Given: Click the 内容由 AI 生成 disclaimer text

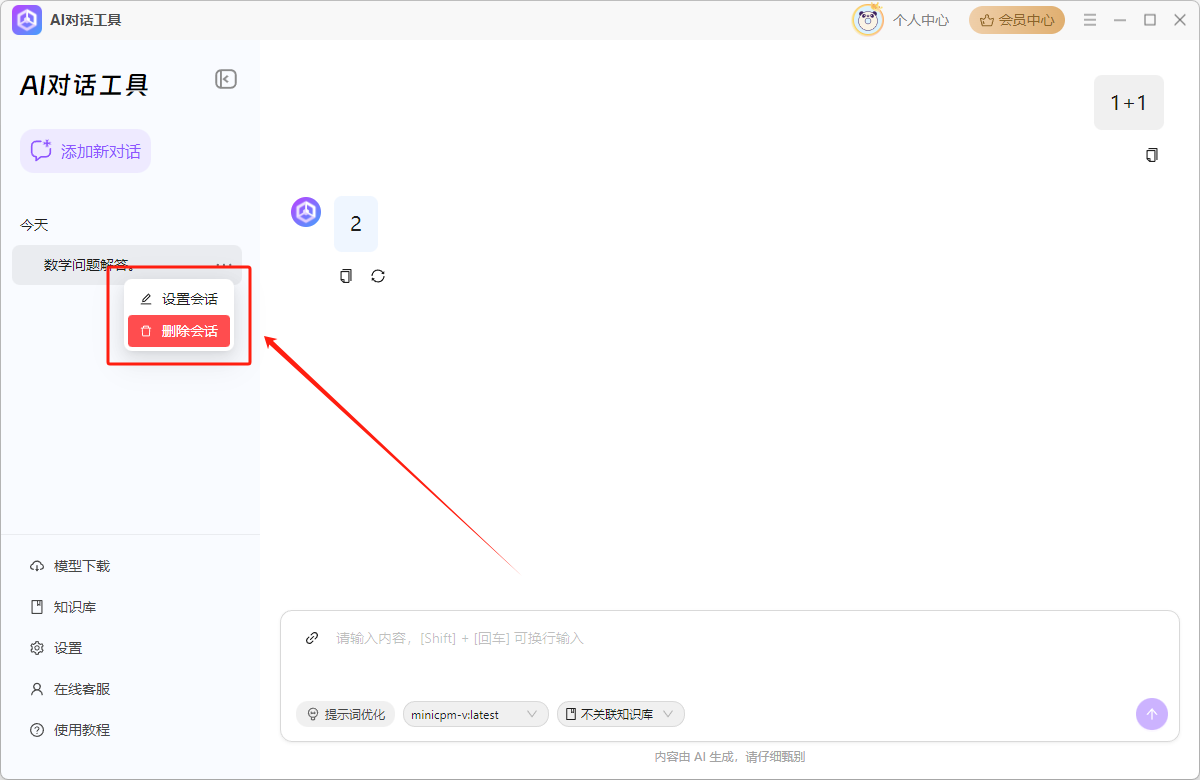Looking at the screenshot, I should [x=730, y=757].
